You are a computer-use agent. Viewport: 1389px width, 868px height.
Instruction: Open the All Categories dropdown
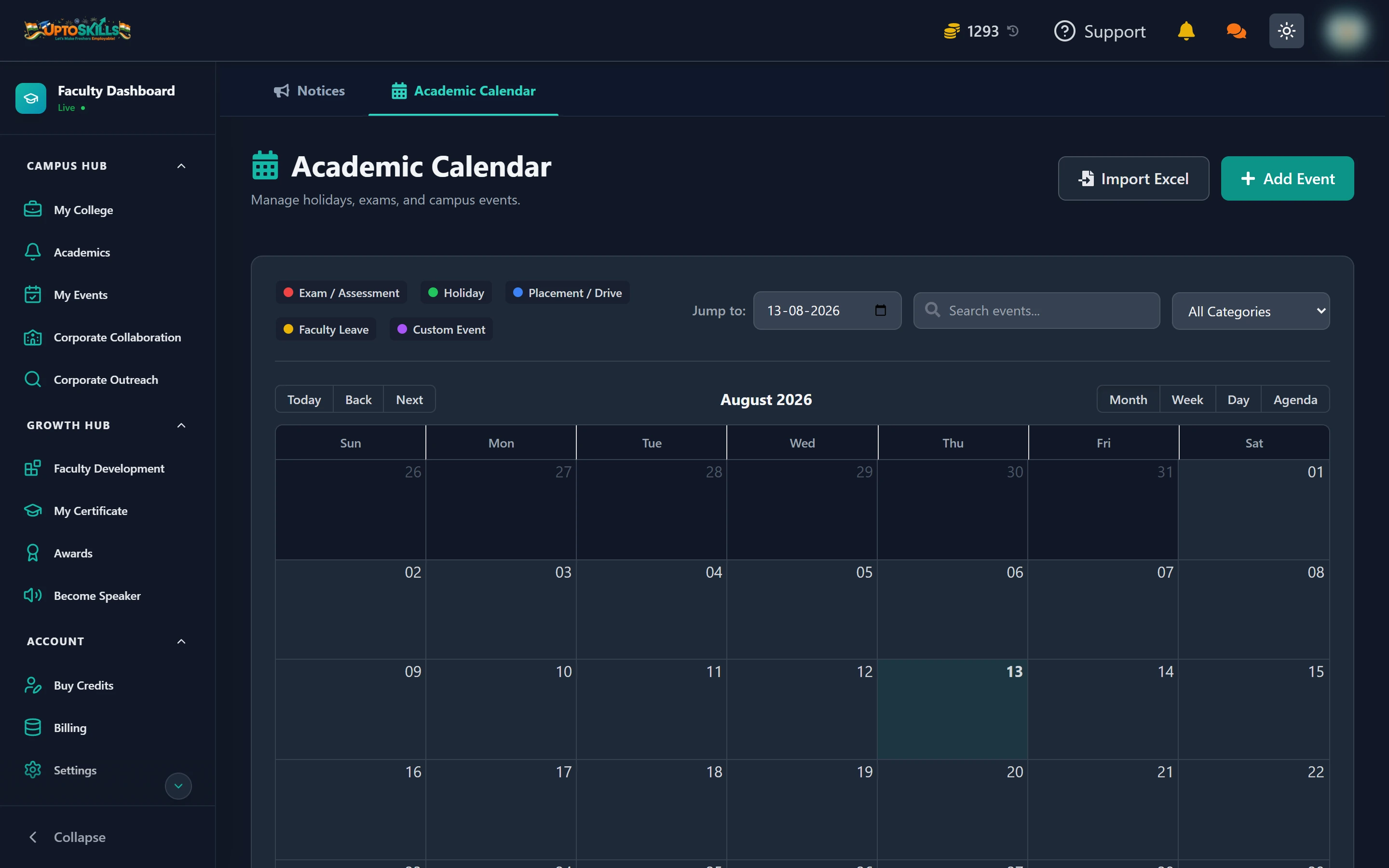tap(1250, 311)
